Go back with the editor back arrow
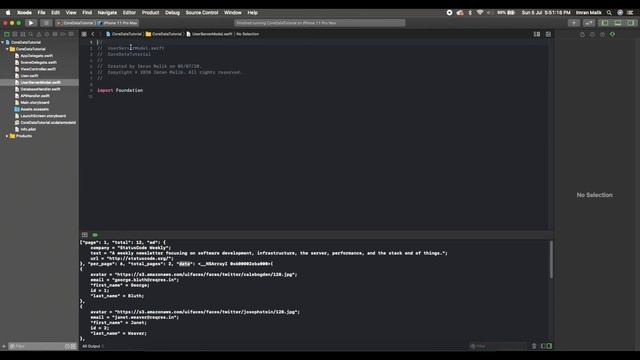This screenshot has width=640, height=360. point(93,34)
